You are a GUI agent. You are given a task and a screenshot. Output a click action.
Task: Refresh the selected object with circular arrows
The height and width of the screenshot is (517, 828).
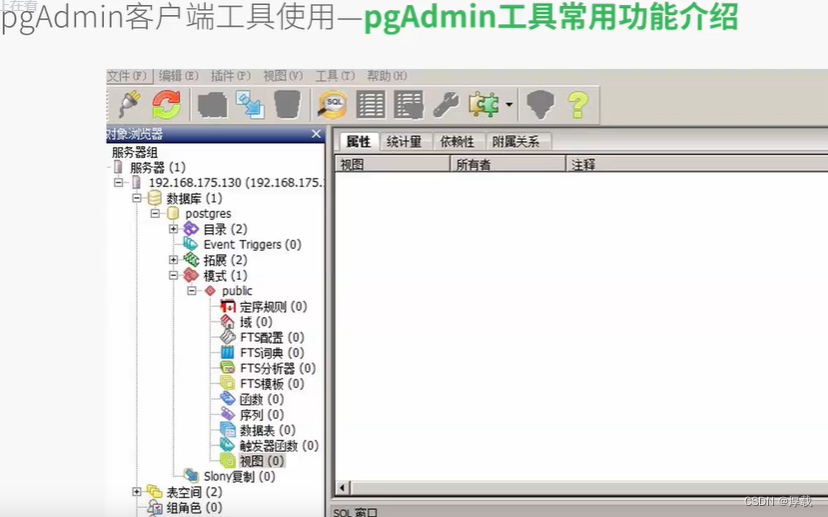(166, 104)
